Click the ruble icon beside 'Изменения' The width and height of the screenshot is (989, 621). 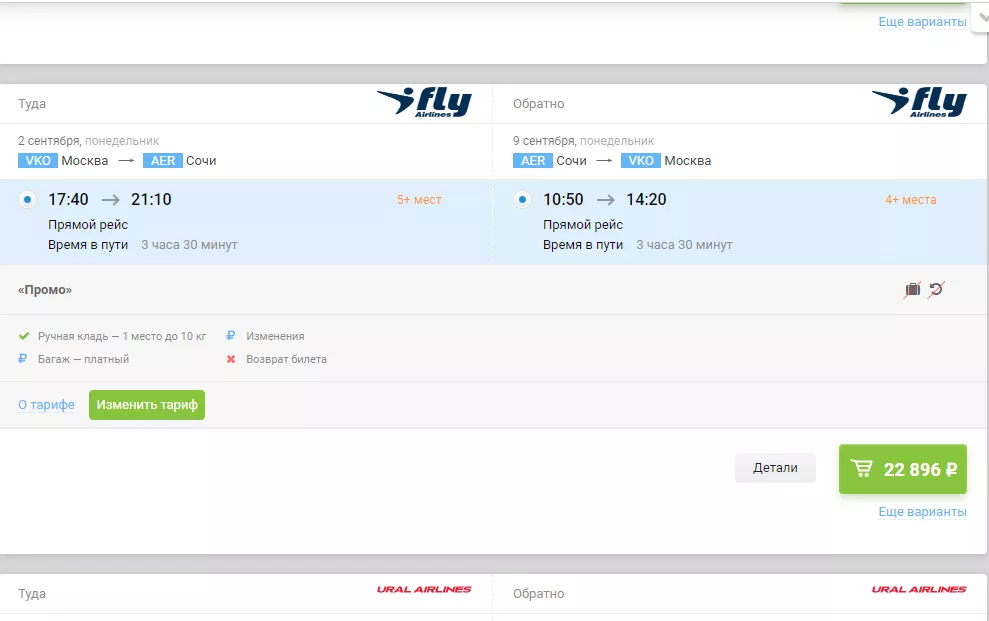[231, 336]
